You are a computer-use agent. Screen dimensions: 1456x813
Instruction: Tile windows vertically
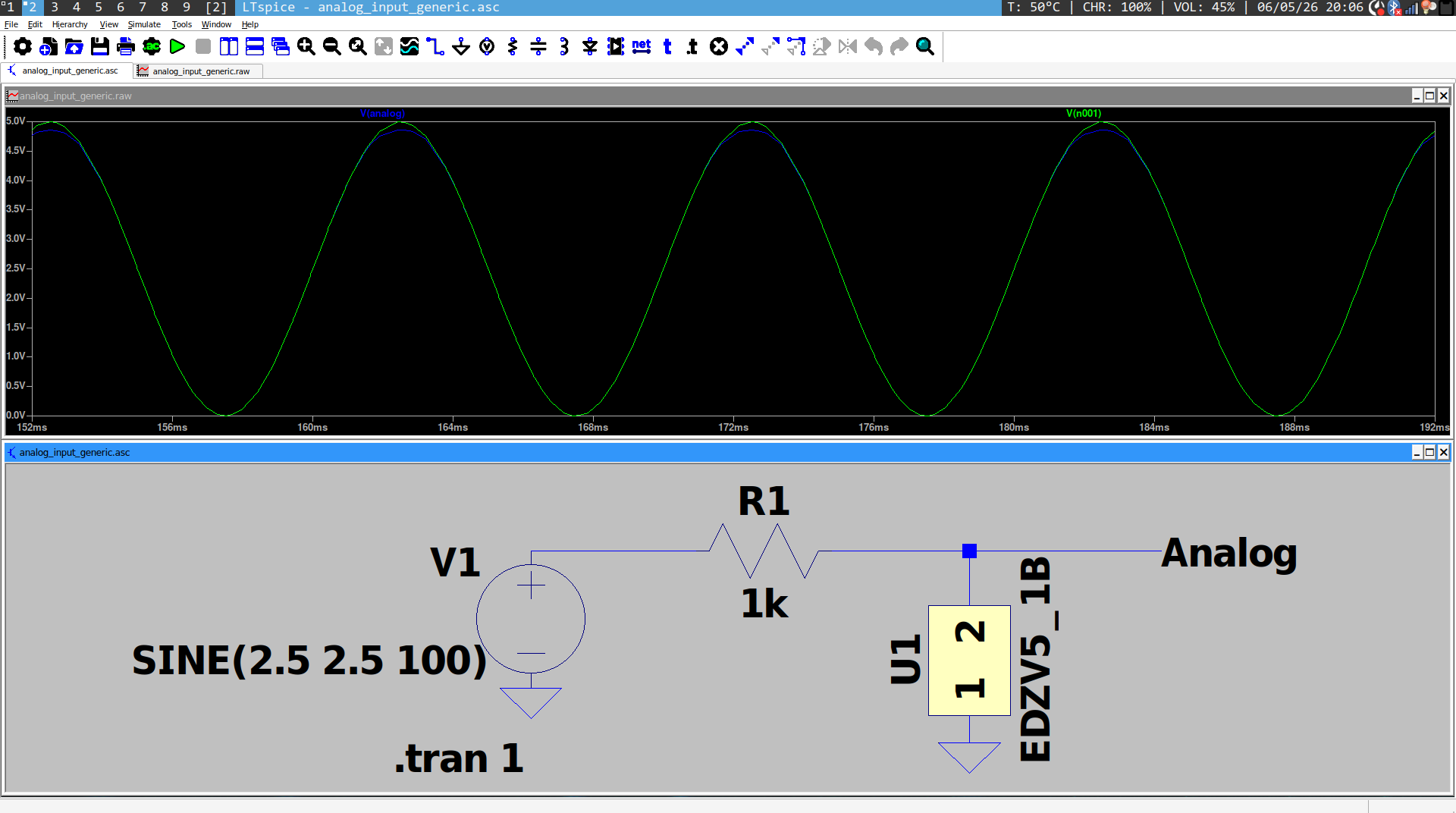tap(229, 46)
